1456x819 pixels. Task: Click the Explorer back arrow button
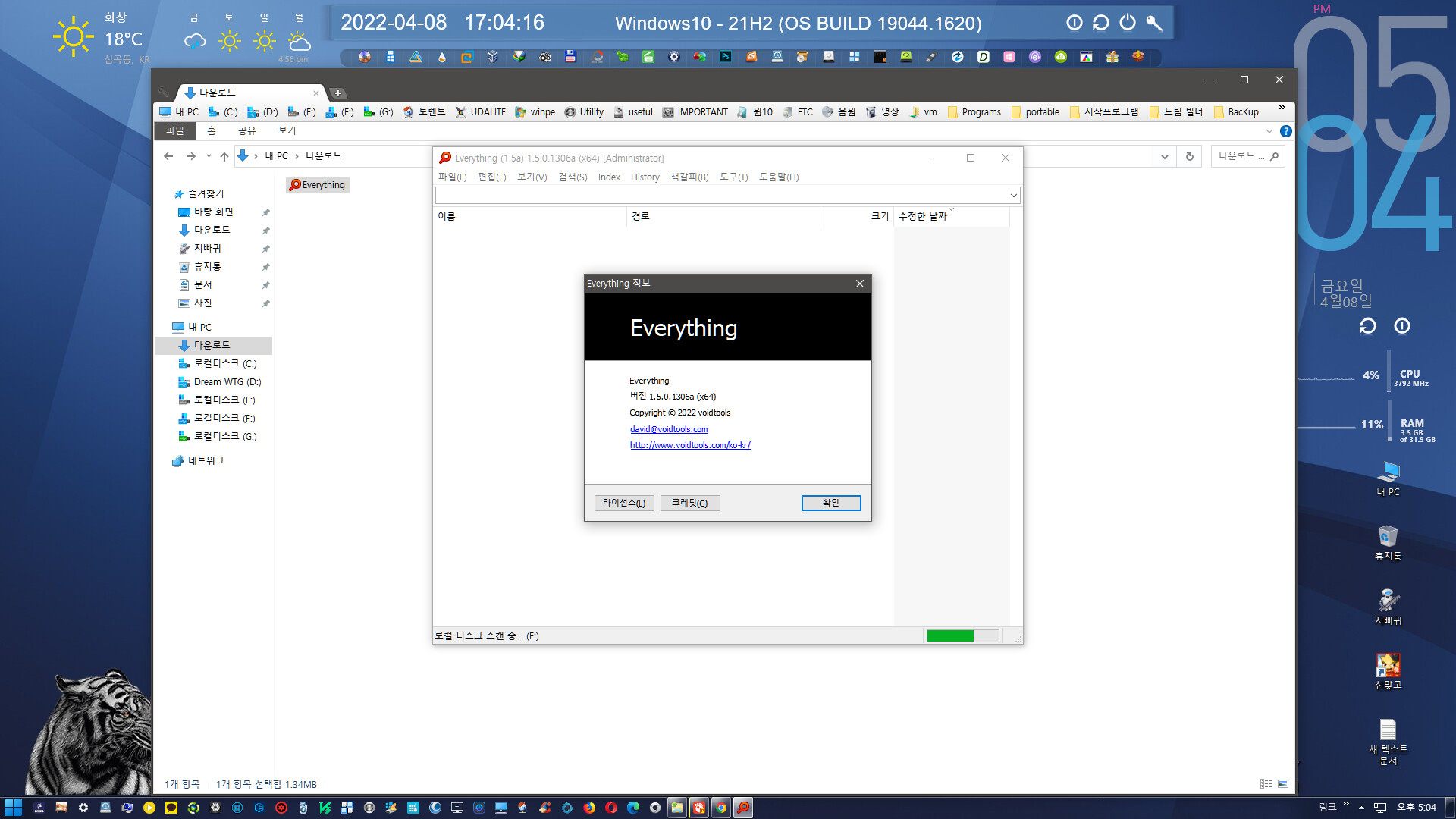(168, 156)
